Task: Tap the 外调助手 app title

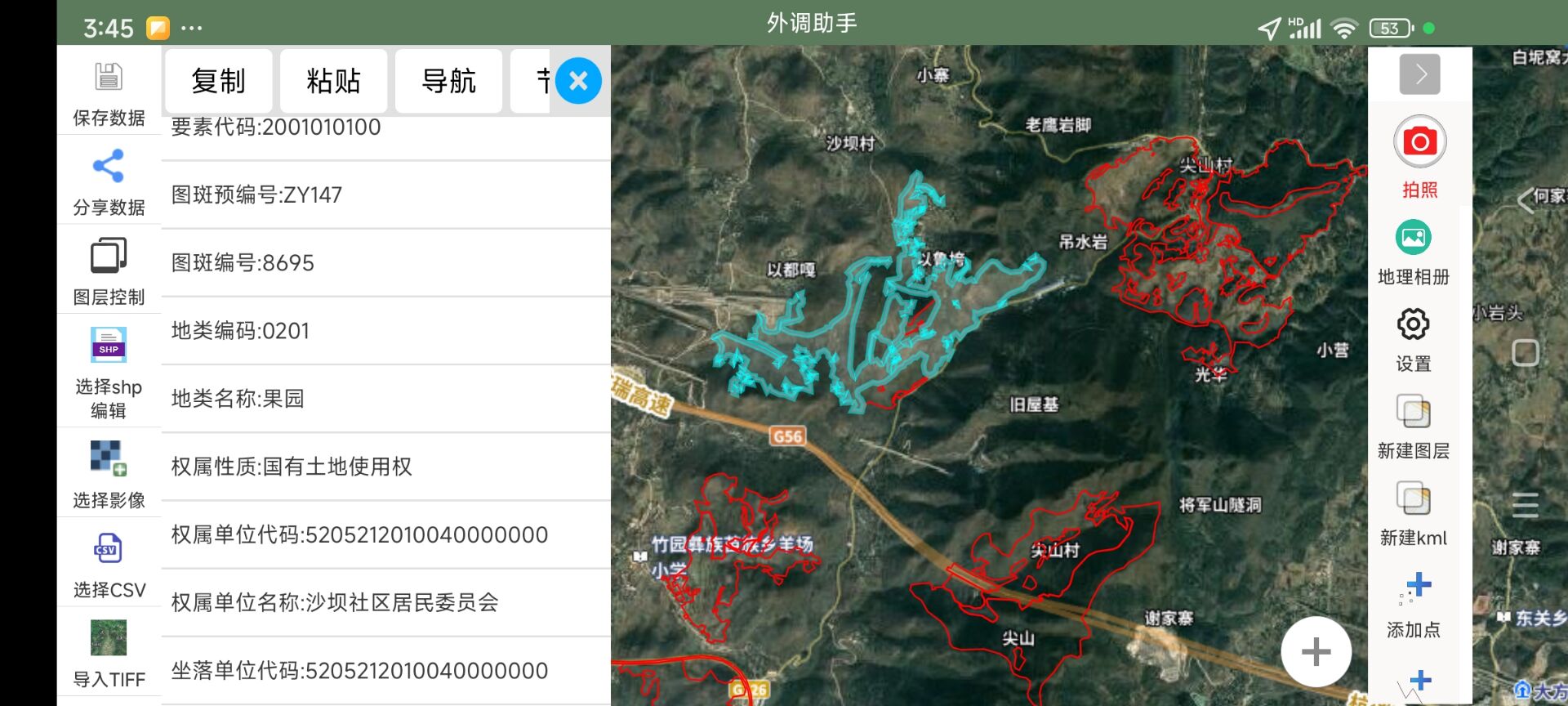Action: 812,23
